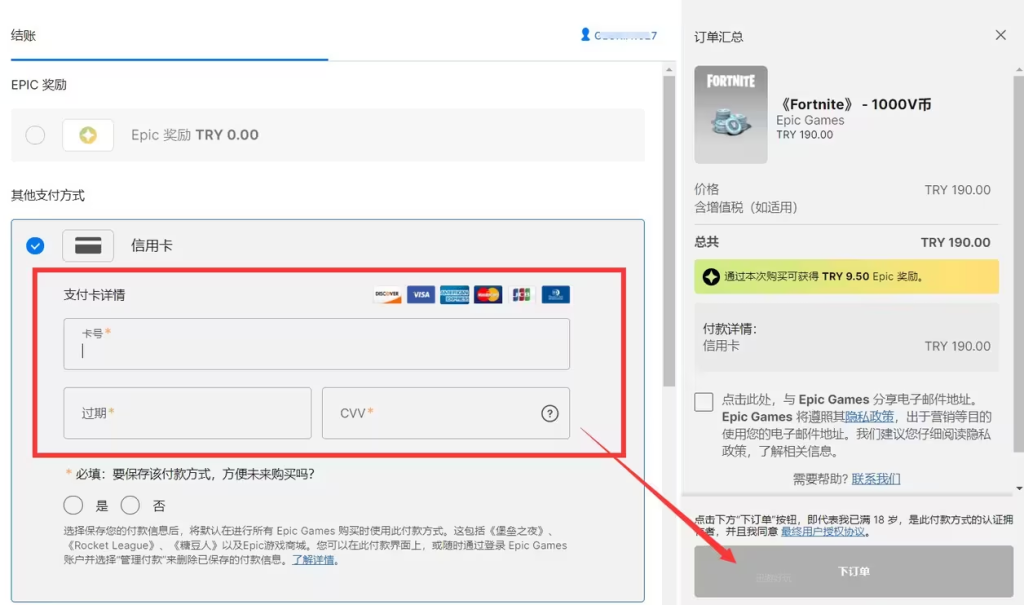Choose 否 to not save payment method
Image resolution: width=1024 pixels, height=605 pixels.
tap(130, 505)
